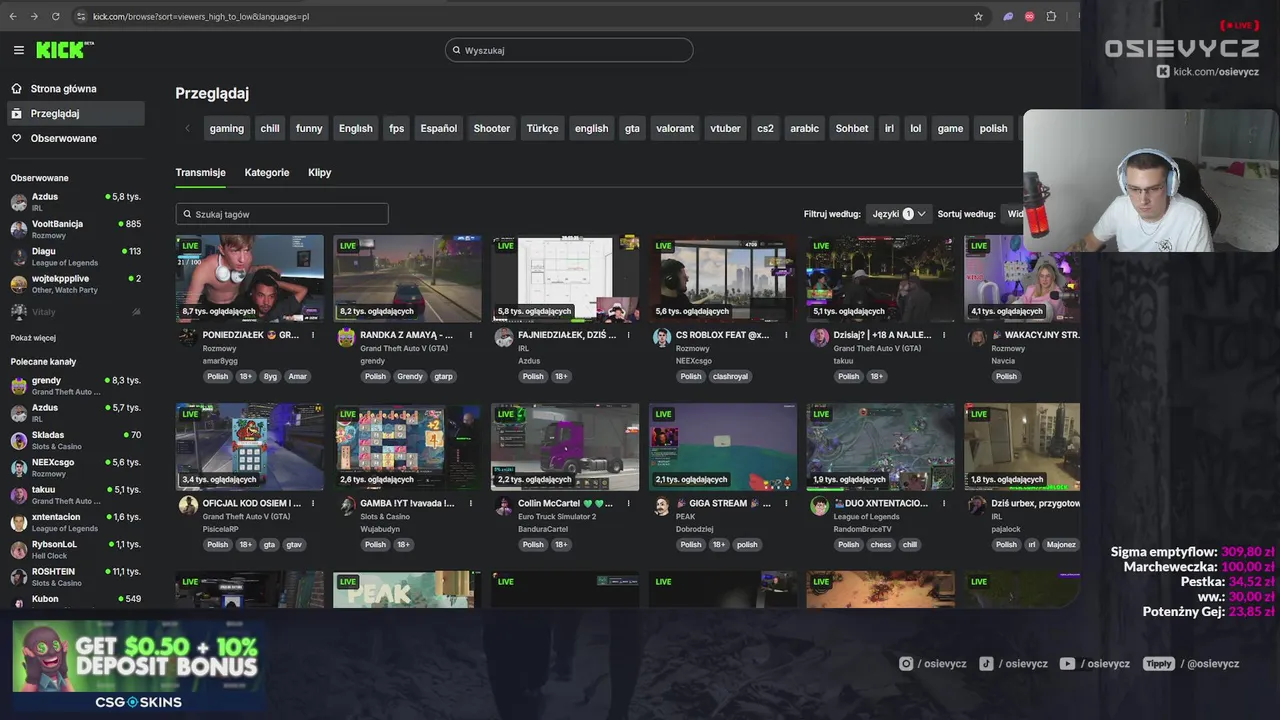Image resolution: width=1280 pixels, height=720 pixels.
Task: Open options menu for FAJNIEDZIAŁEK stream
Action: pos(629,335)
